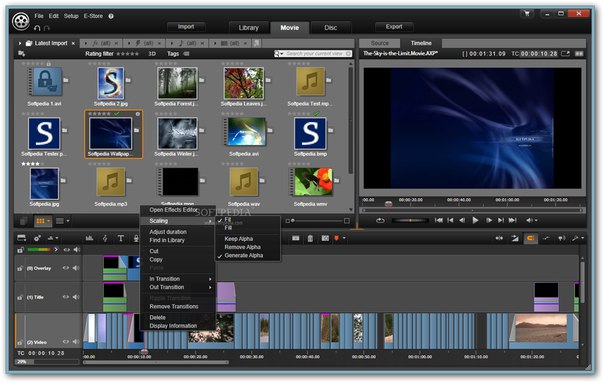Toggle audio scrubbing speaker icon in timeline toolbar

click(x=562, y=239)
